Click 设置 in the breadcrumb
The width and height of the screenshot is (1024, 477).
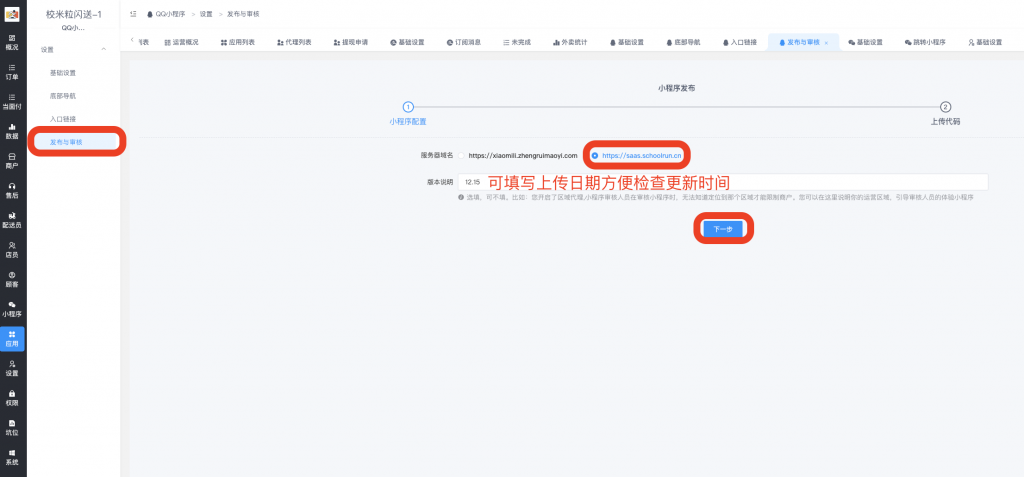point(206,14)
